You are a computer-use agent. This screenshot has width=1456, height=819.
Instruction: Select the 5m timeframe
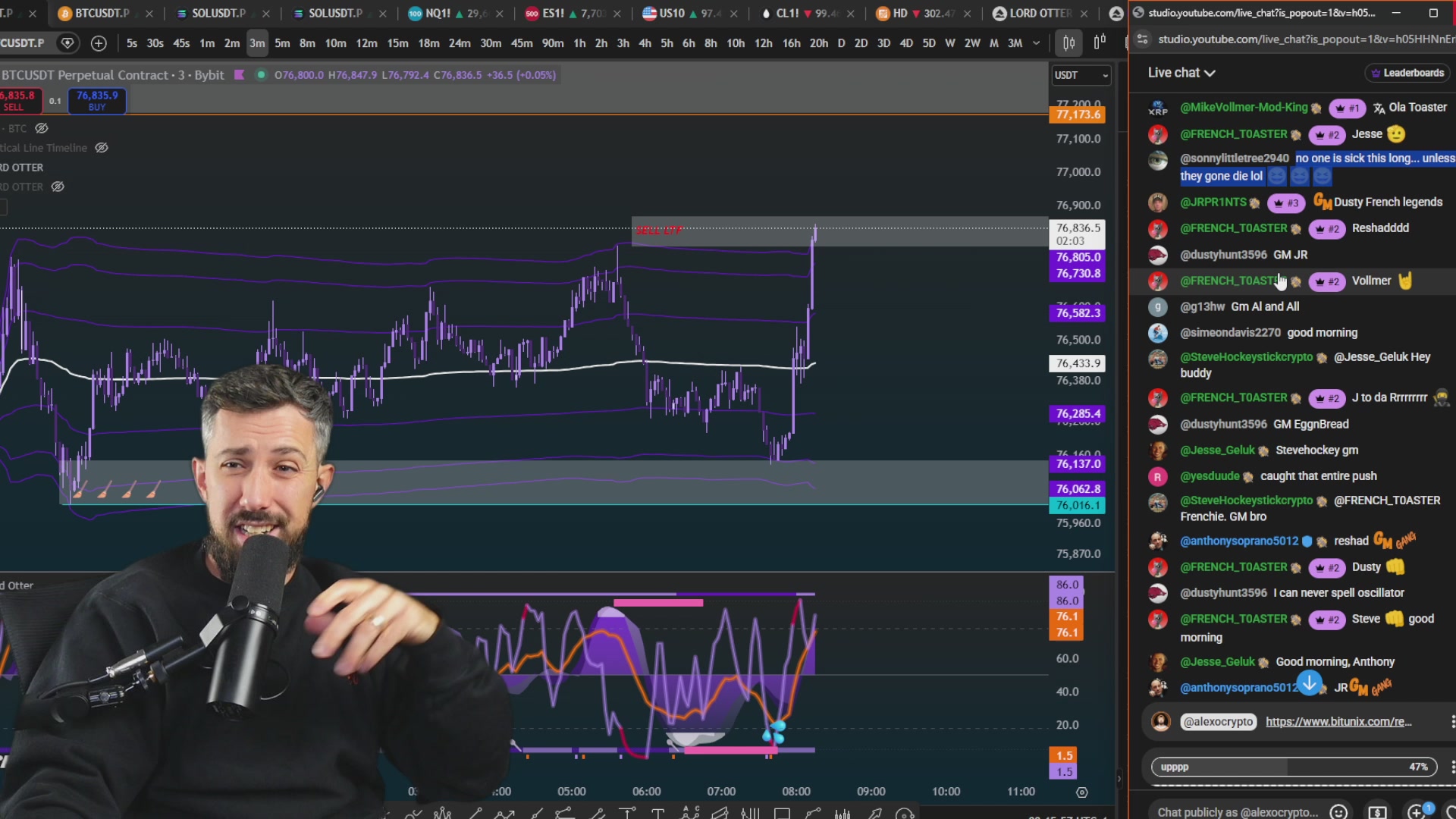[282, 43]
